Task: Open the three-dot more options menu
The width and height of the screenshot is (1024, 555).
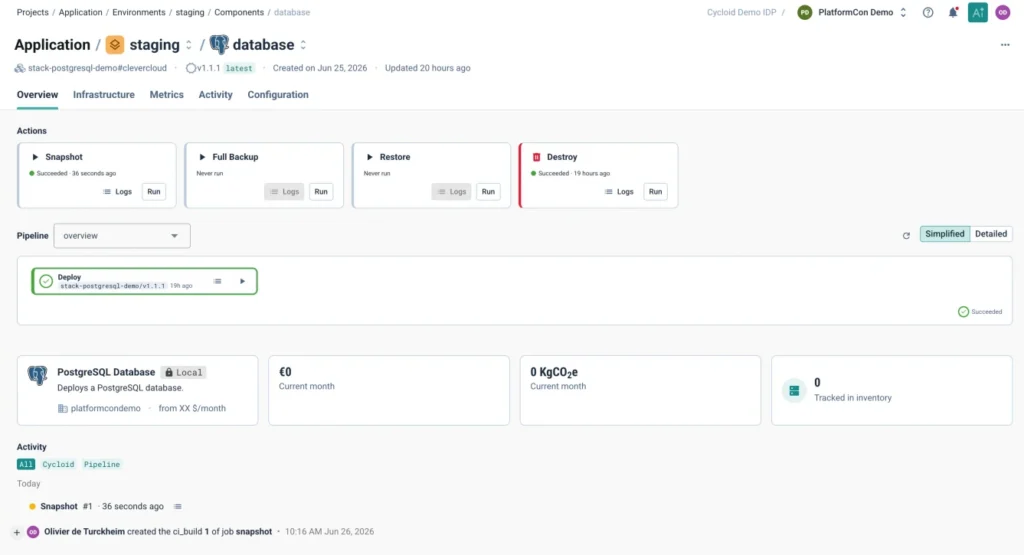Action: [x=1005, y=45]
